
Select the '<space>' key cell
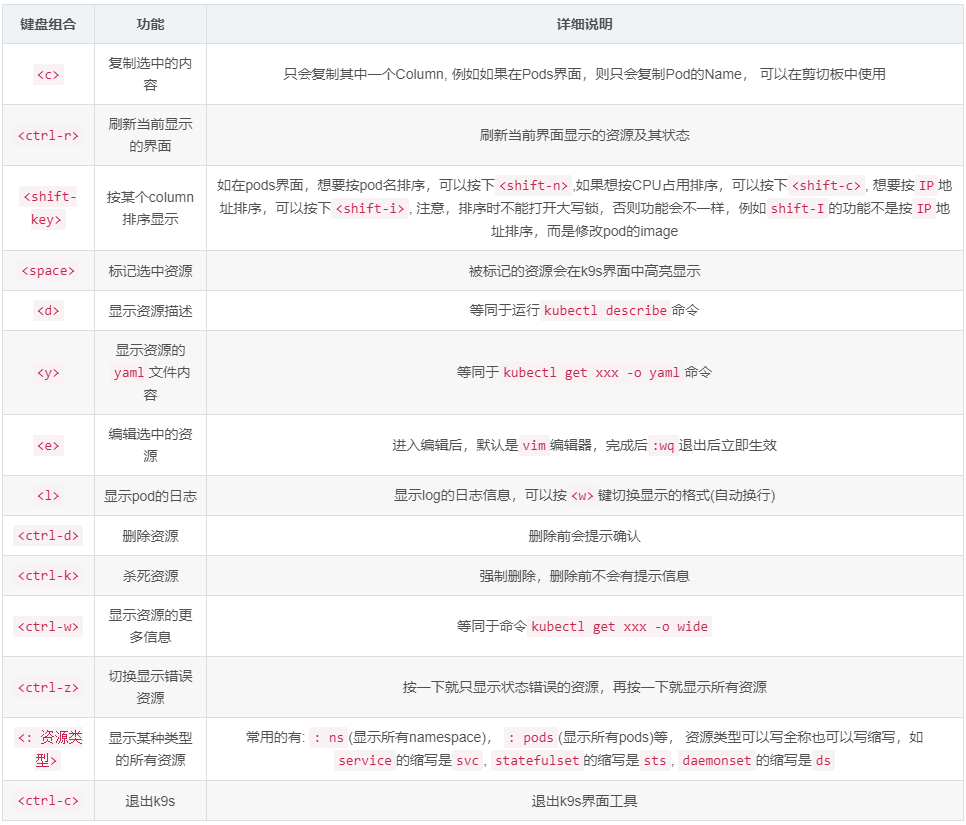[x=48, y=270]
